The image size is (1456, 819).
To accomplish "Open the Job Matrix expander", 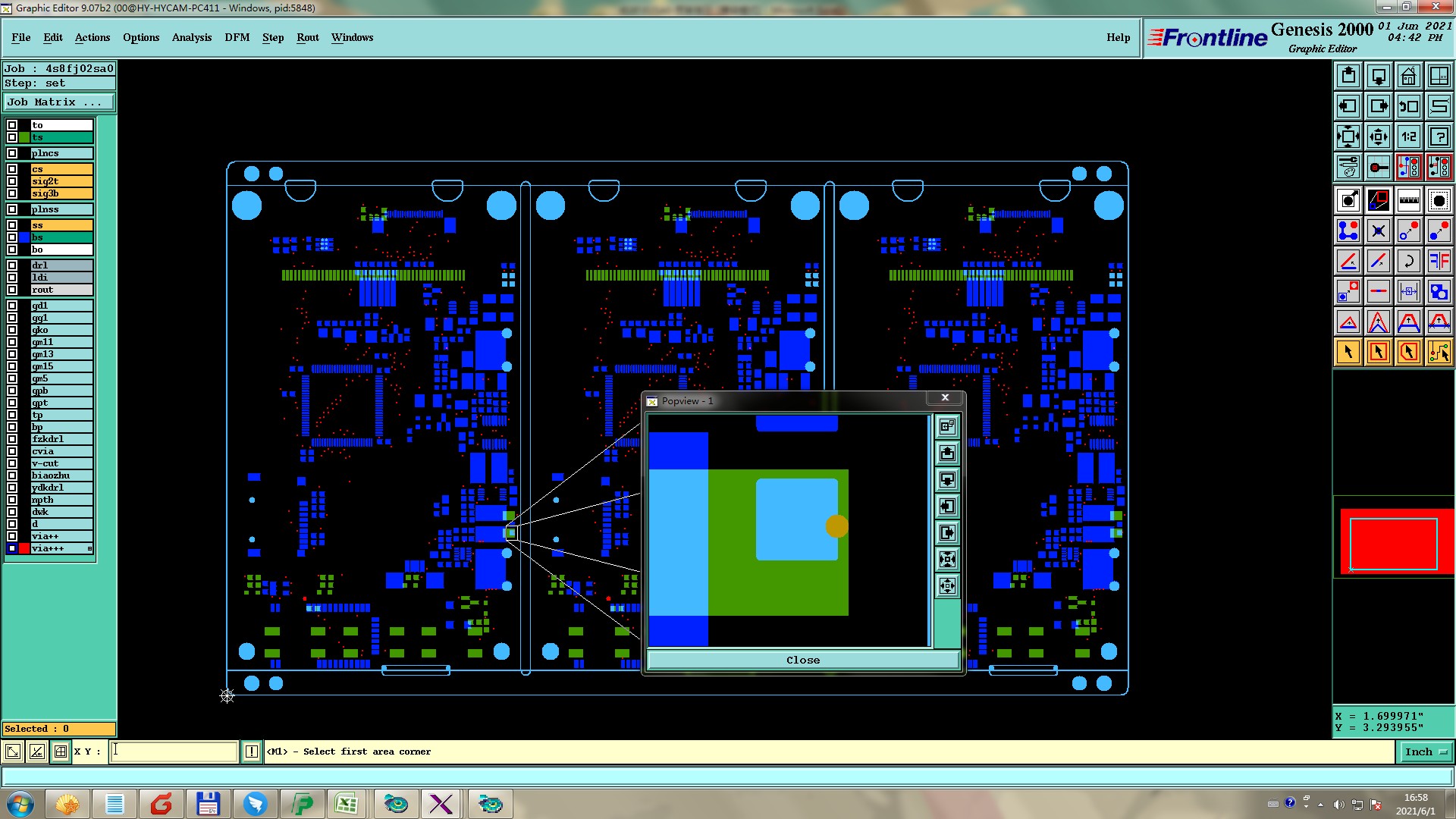I will pos(59,102).
